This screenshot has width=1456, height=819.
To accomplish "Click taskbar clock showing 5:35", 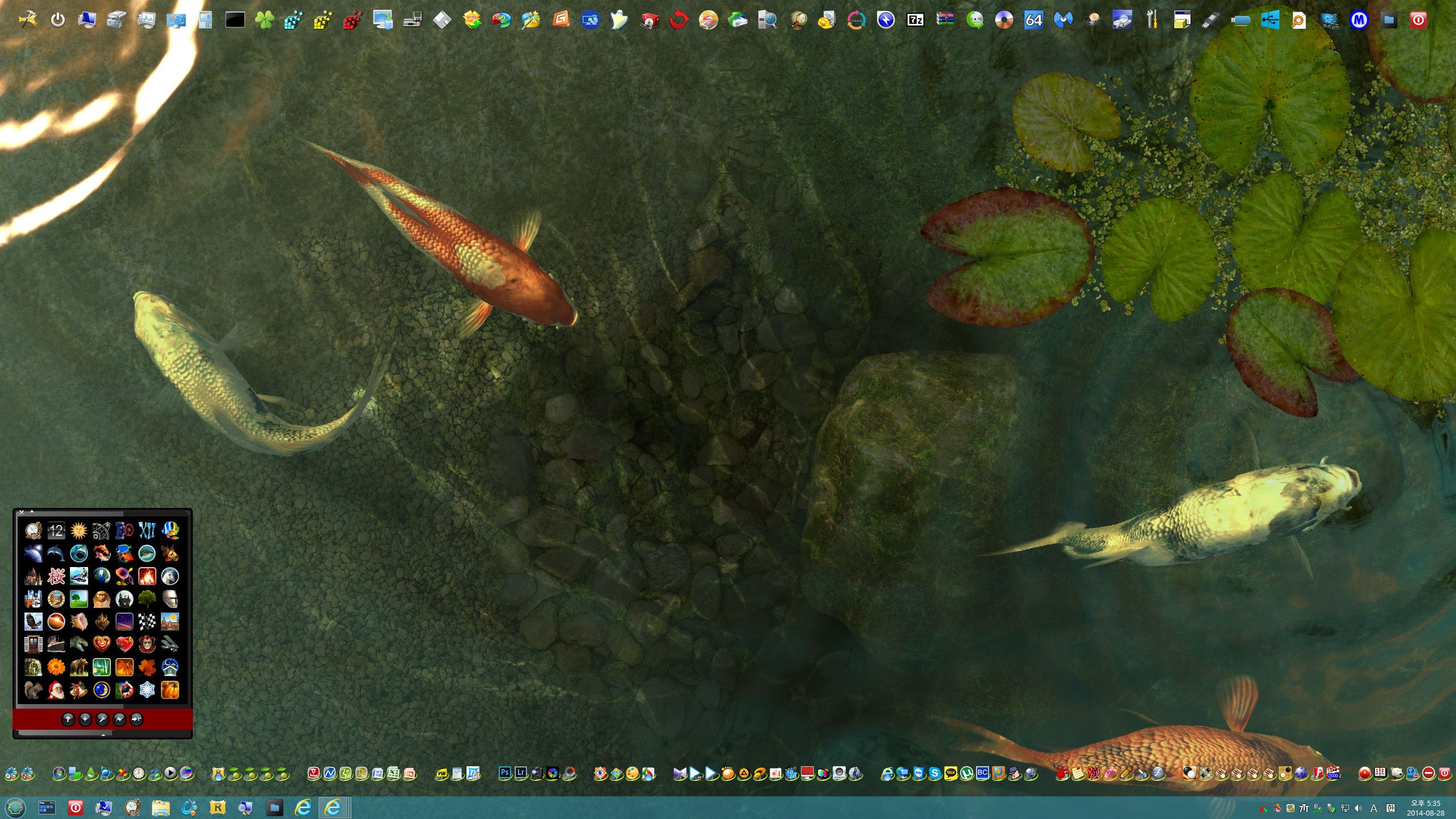I will (x=1425, y=808).
